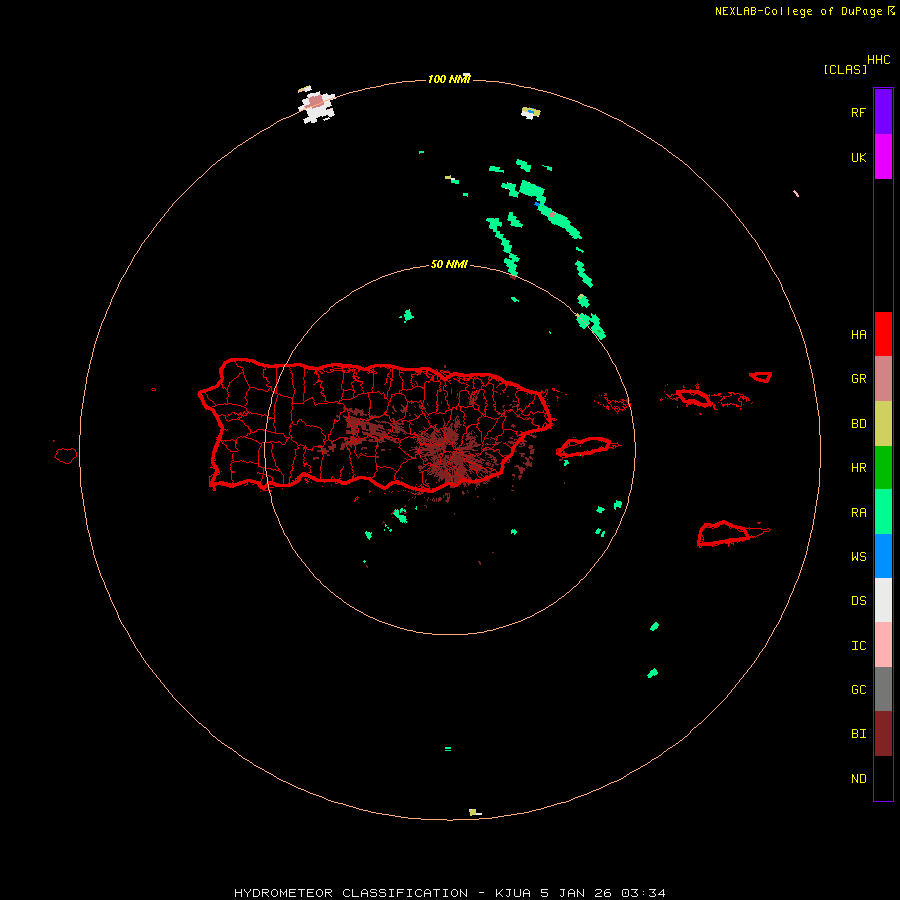Screen dimensions: 900x900
Task: Click Mona island outline far west
Action: point(66,456)
